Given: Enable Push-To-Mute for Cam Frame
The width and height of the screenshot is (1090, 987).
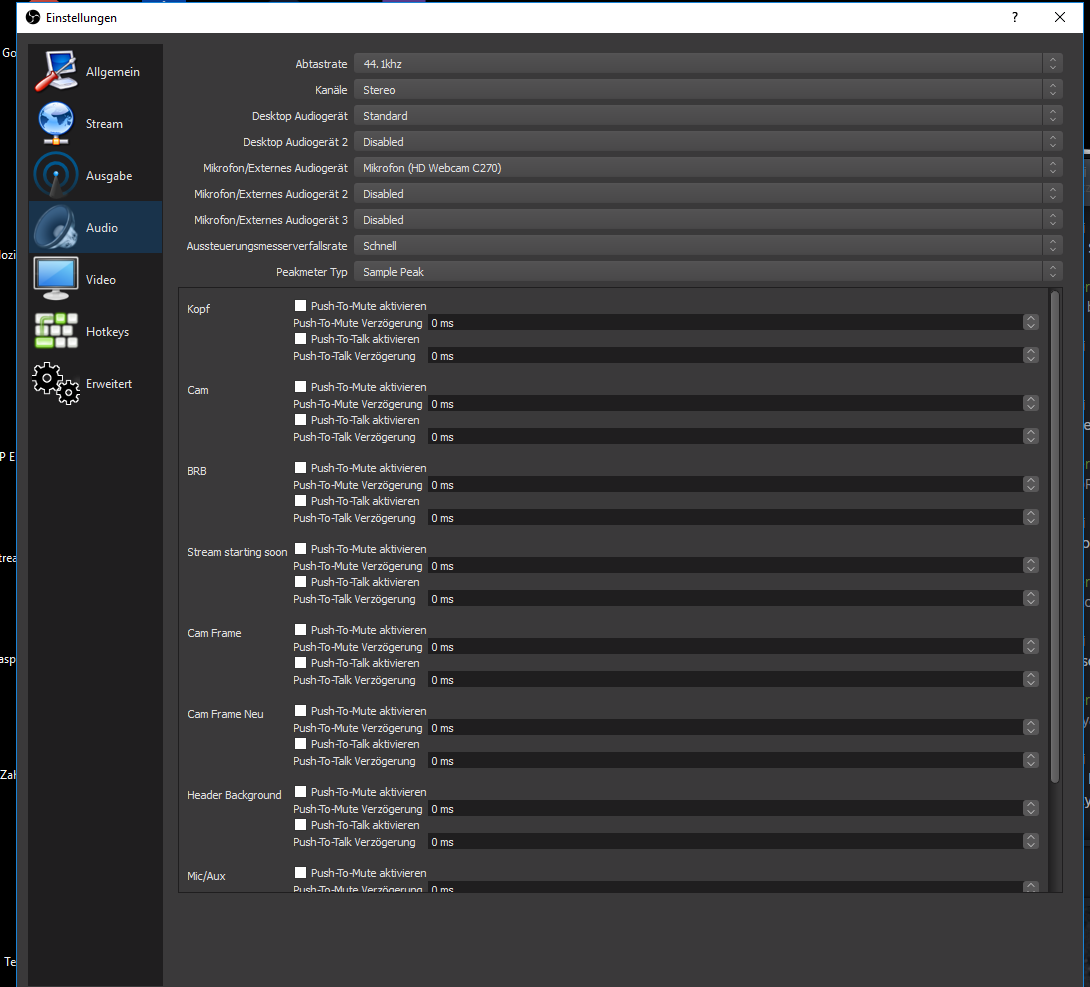Looking at the screenshot, I should click(300, 629).
